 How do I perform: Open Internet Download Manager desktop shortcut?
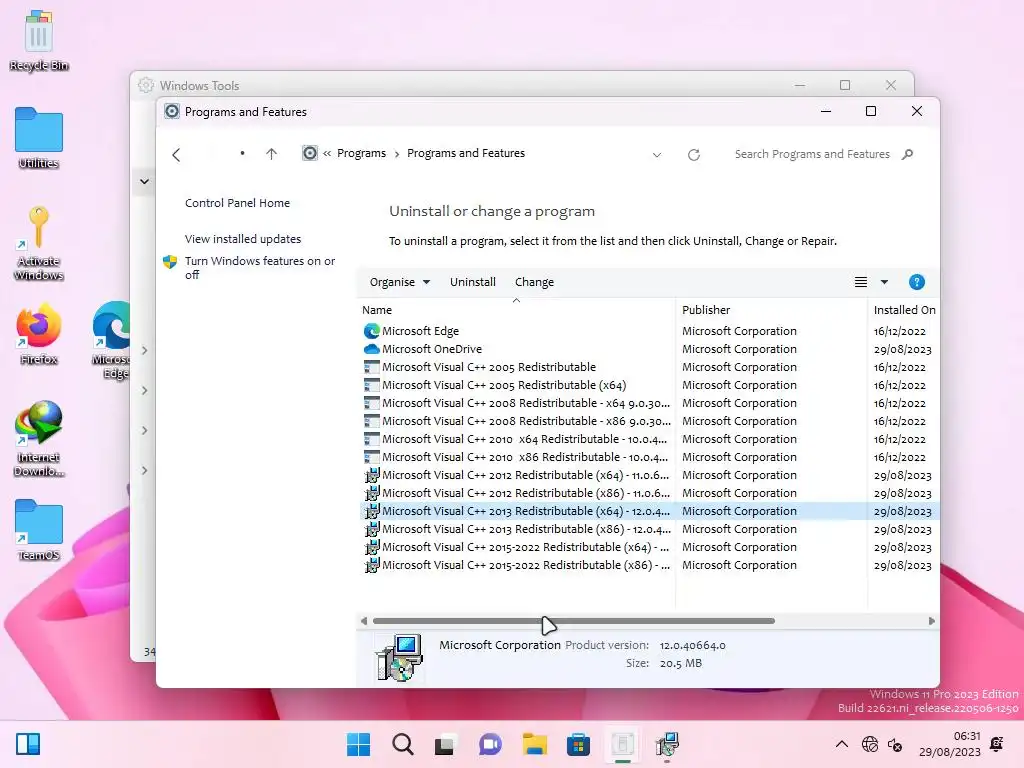coord(39,439)
